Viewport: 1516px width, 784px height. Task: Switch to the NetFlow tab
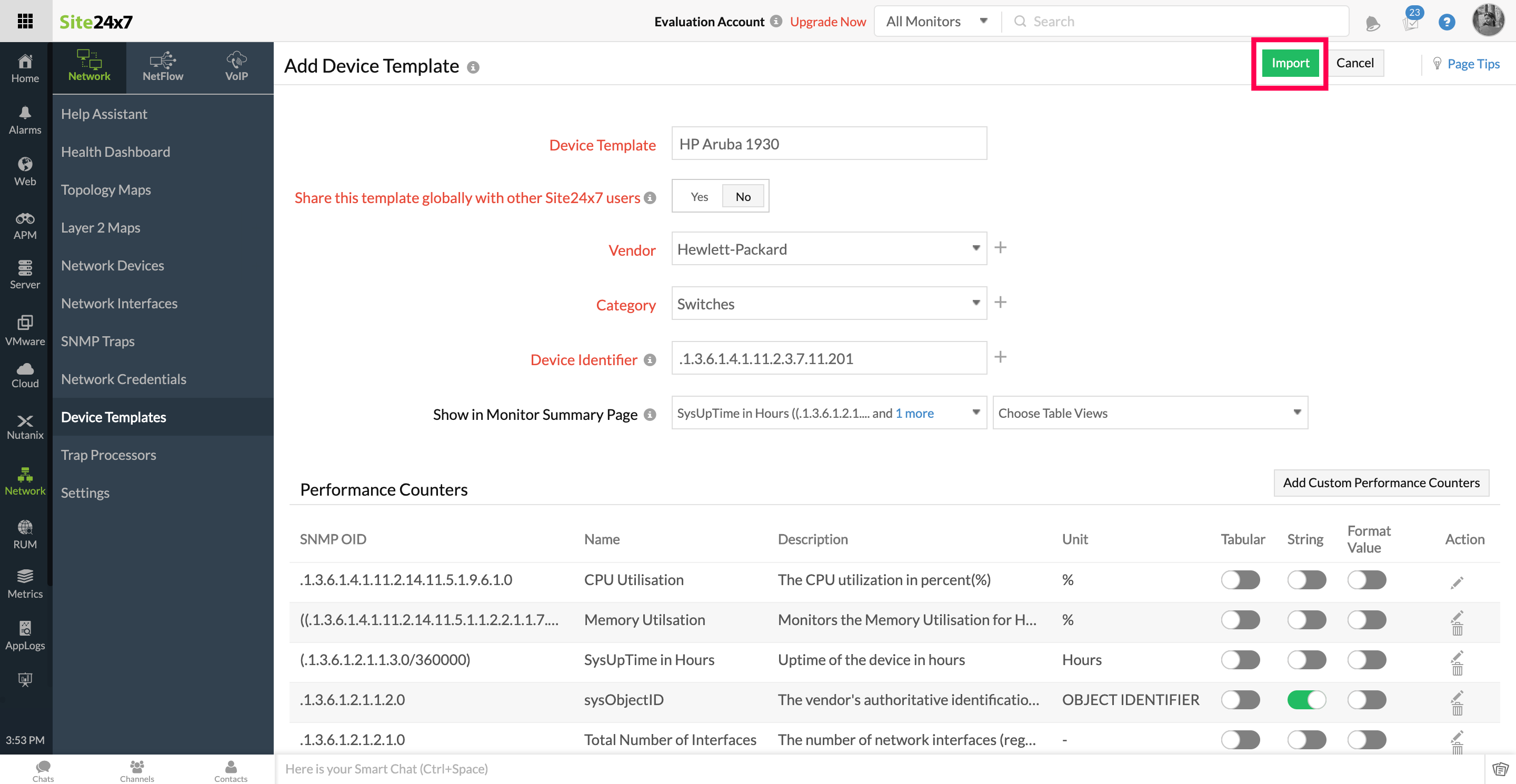(x=163, y=67)
